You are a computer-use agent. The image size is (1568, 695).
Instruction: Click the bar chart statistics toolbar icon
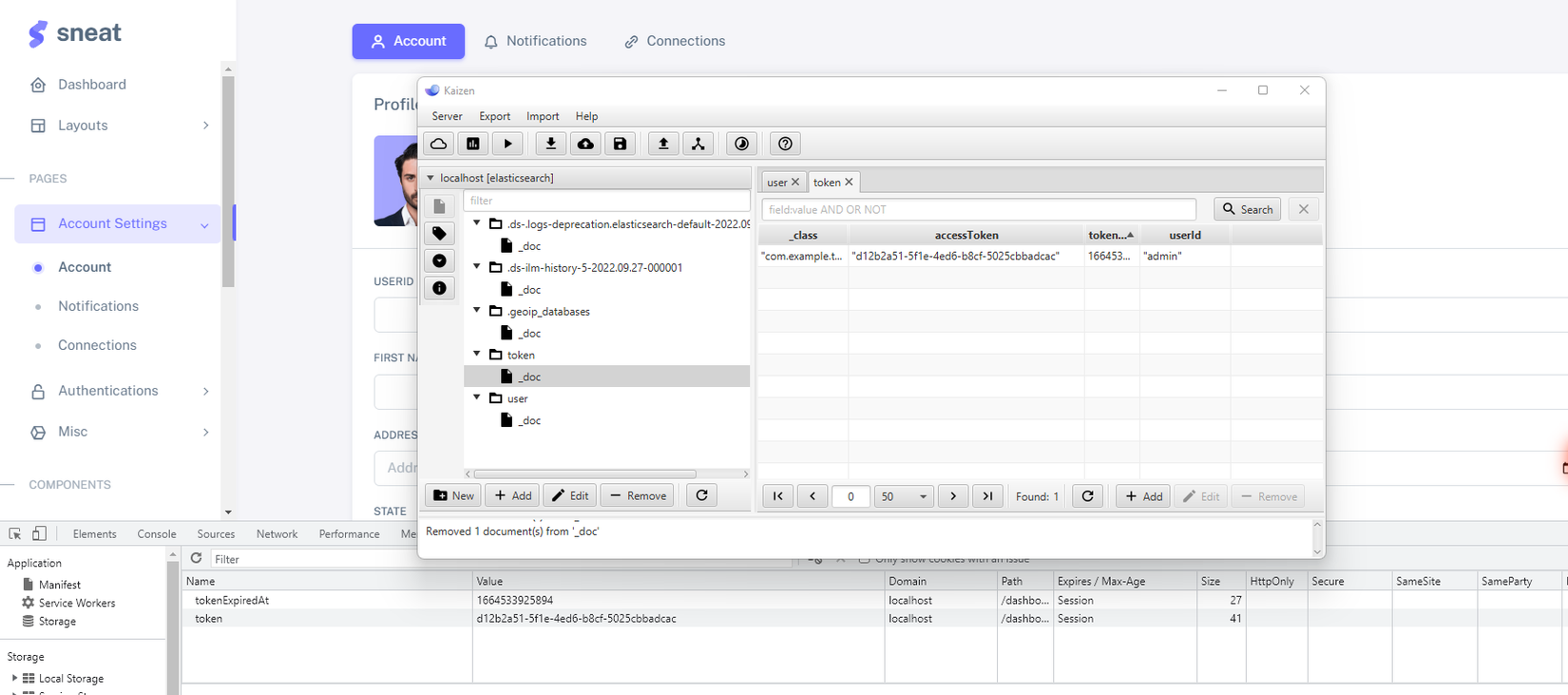click(473, 144)
